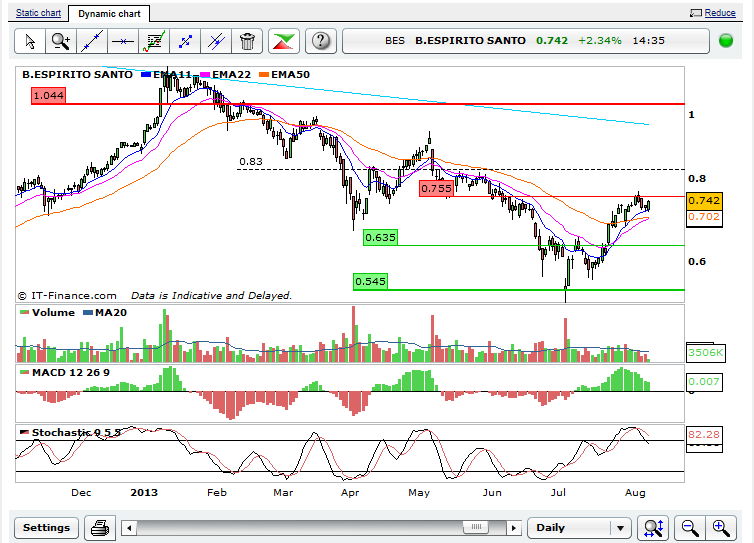Pick the horizontal line drawing tool
The height and width of the screenshot is (543, 754).
pyautogui.click(x=123, y=41)
